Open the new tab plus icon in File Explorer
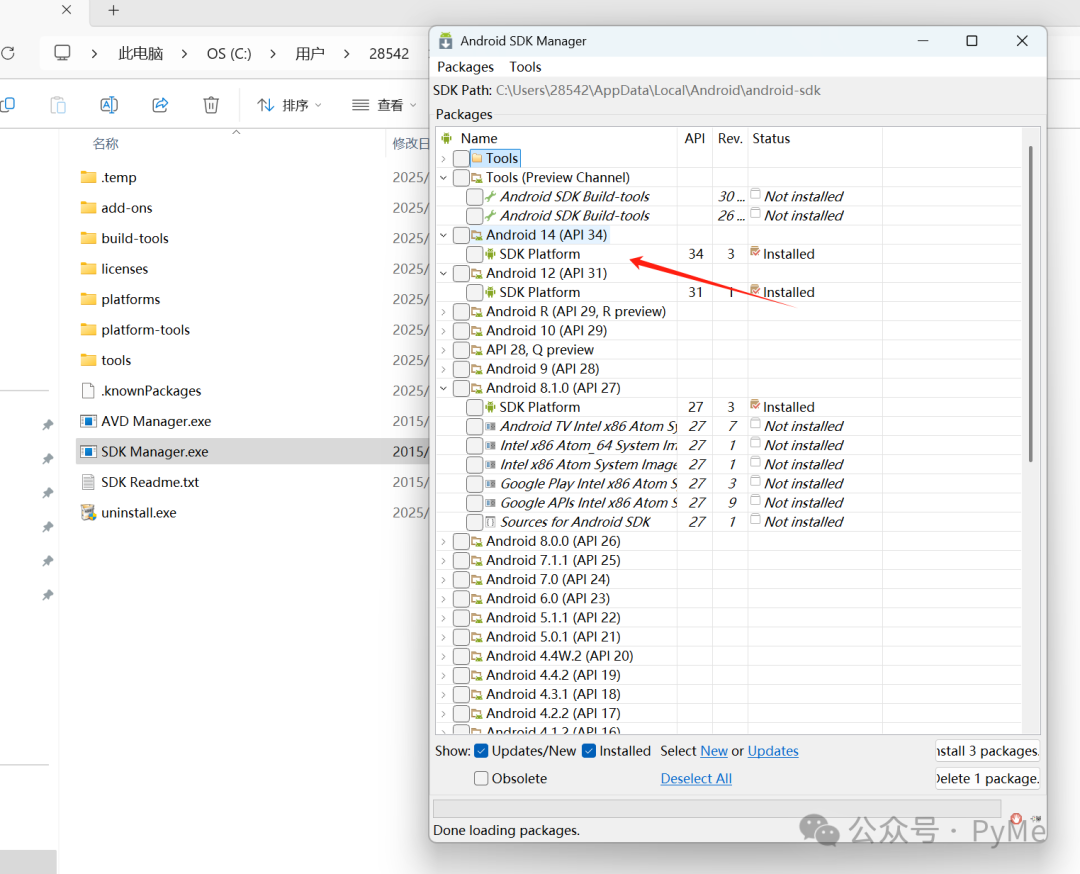Viewport: 1080px width, 874px height. coord(114,10)
